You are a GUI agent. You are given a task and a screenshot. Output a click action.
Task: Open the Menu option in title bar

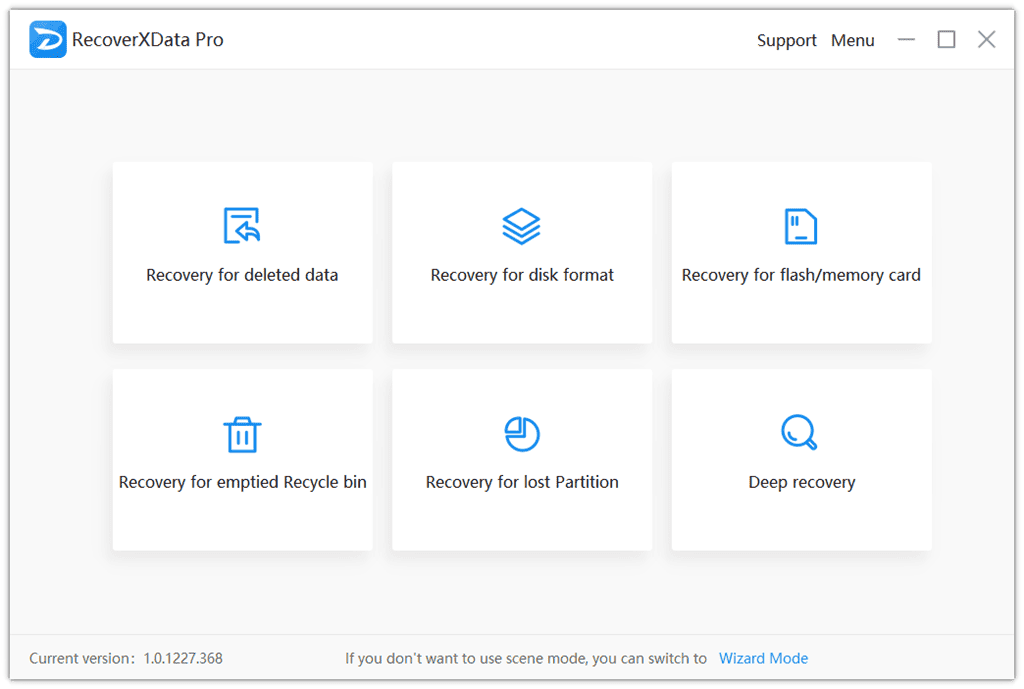(x=852, y=41)
